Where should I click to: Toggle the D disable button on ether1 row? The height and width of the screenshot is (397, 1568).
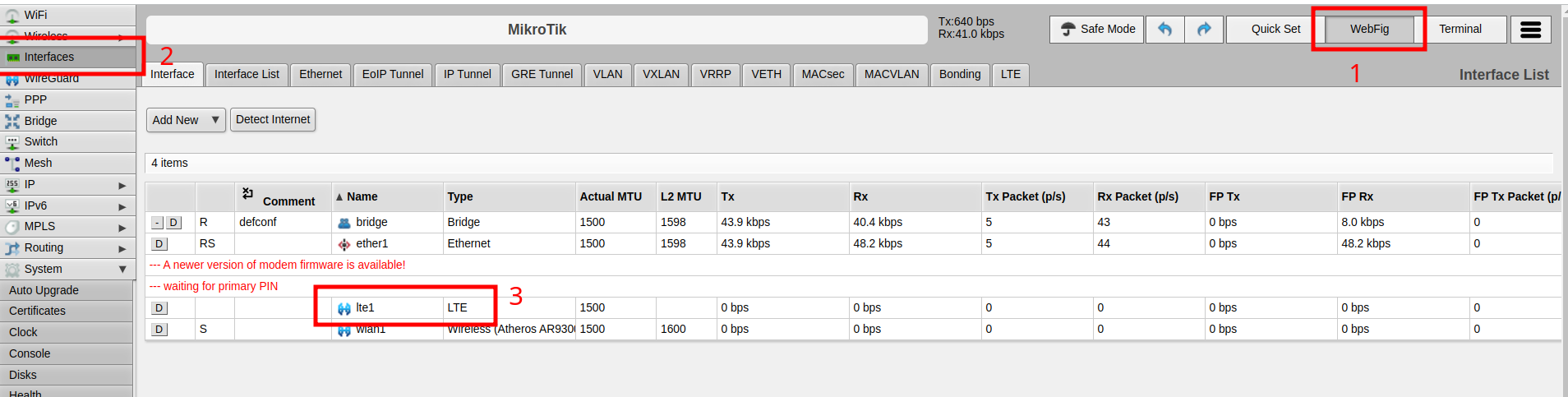[x=159, y=244]
